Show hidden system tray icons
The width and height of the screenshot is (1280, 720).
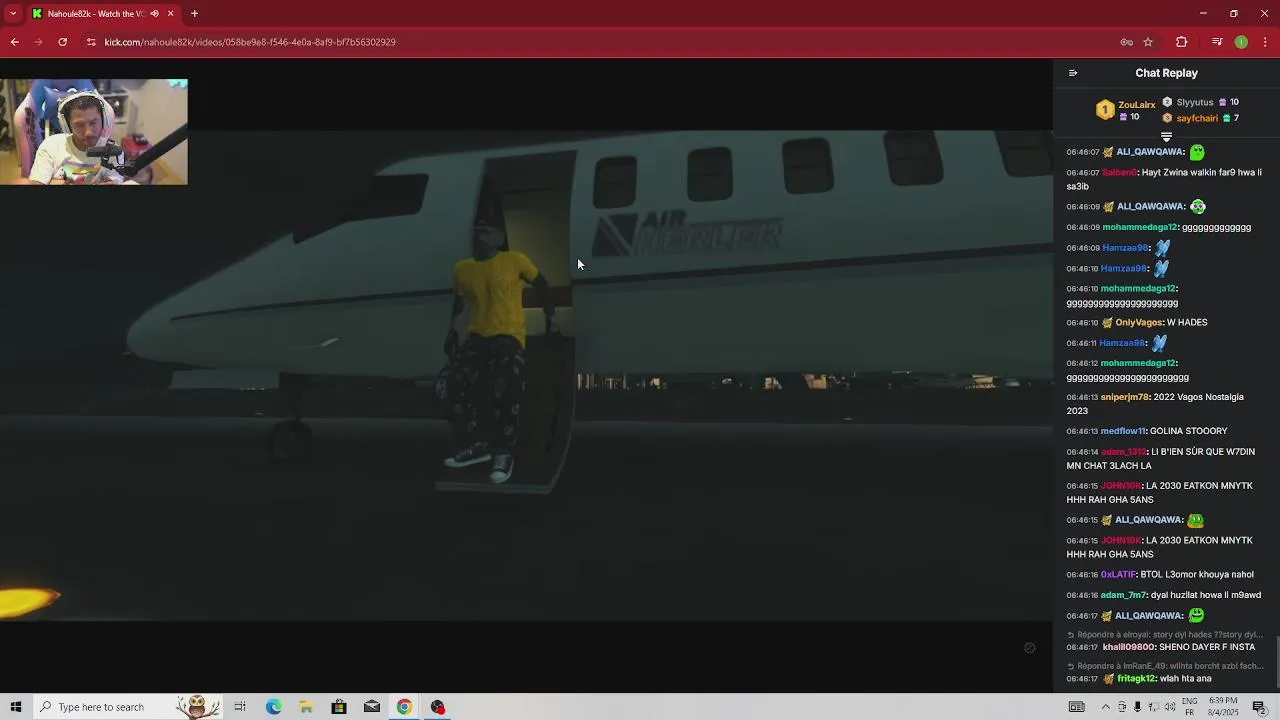point(1105,707)
